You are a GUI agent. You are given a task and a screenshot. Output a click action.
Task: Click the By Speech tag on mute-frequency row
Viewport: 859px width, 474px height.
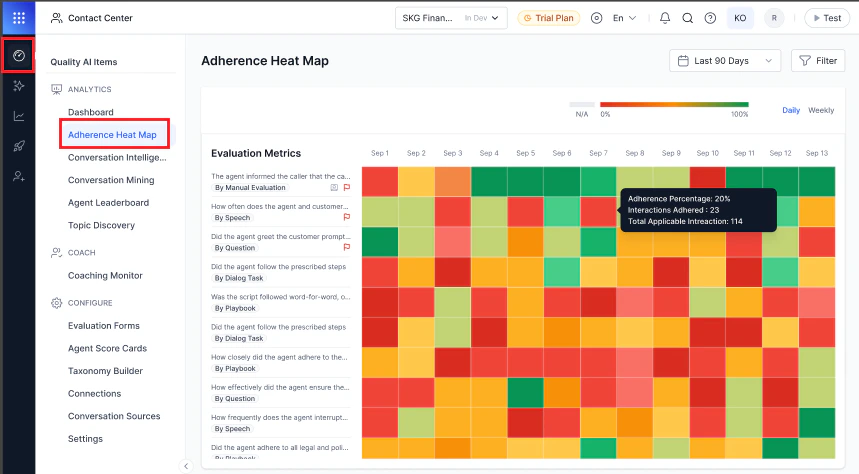232,218
